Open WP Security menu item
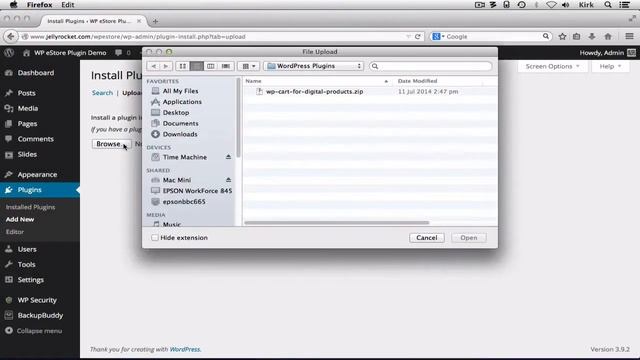The height and width of the screenshot is (360, 640). (37, 300)
